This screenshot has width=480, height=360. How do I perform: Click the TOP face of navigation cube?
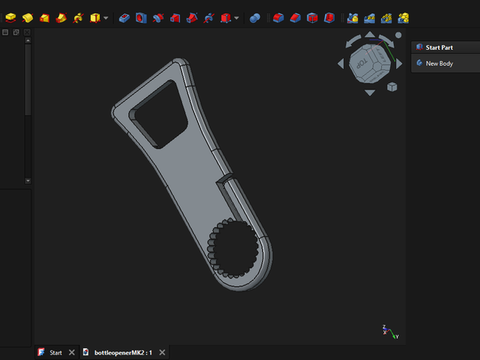(362, 63)
